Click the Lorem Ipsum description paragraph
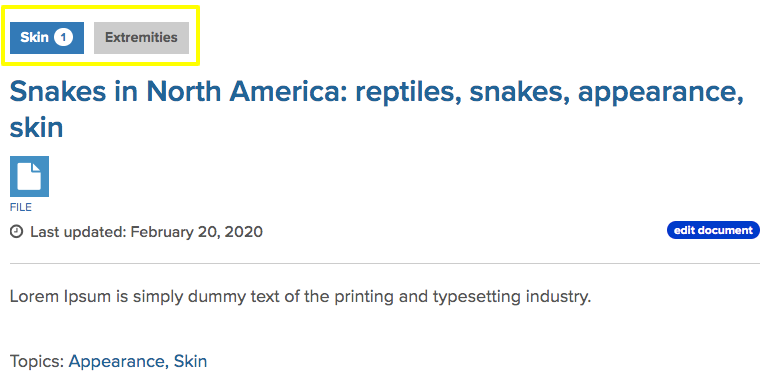The image size is (776, 386). (300, 297)
